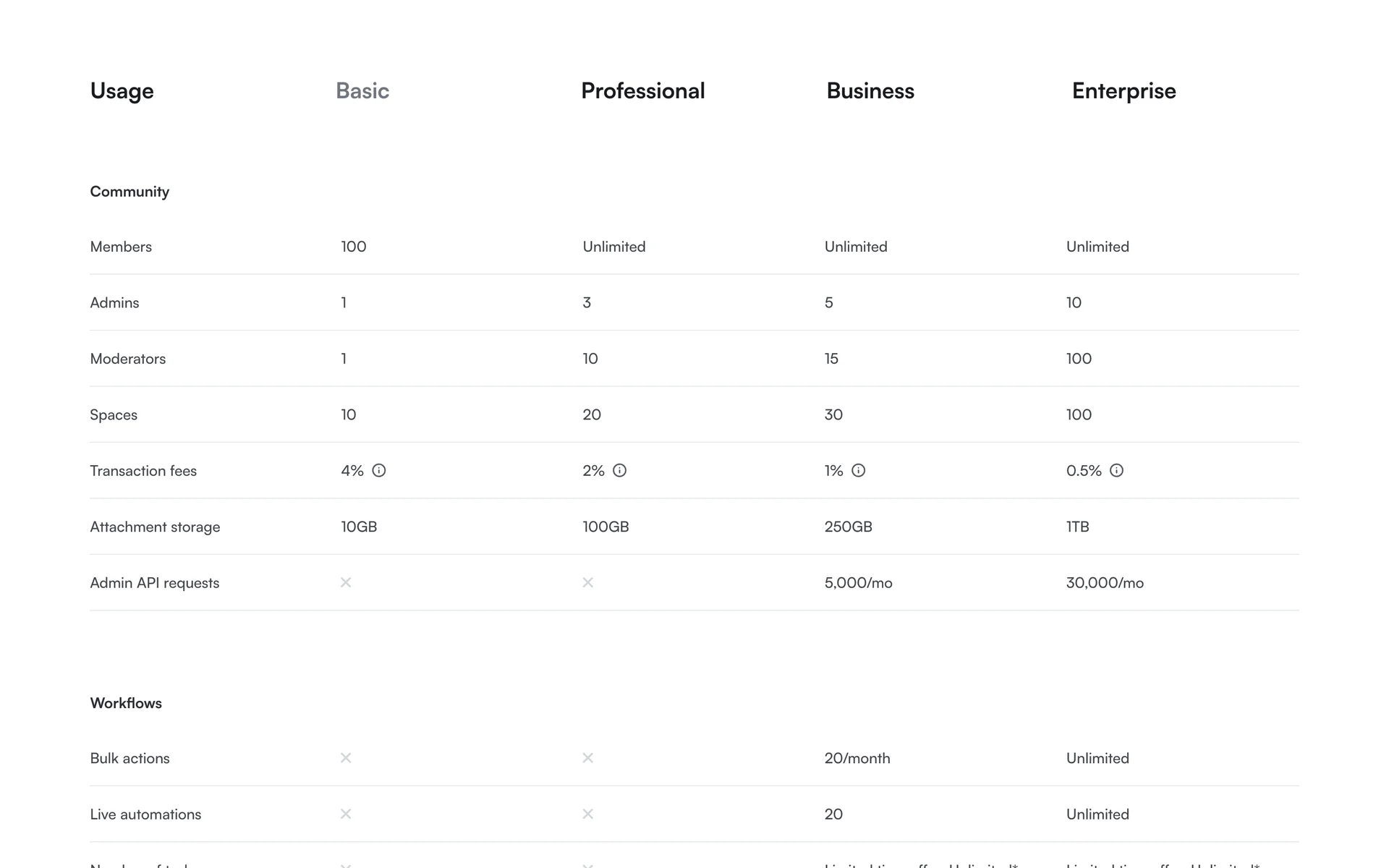Screen dimensions: 1389x868
Task: Choose the Business plan heading
Action: [870, 91]
